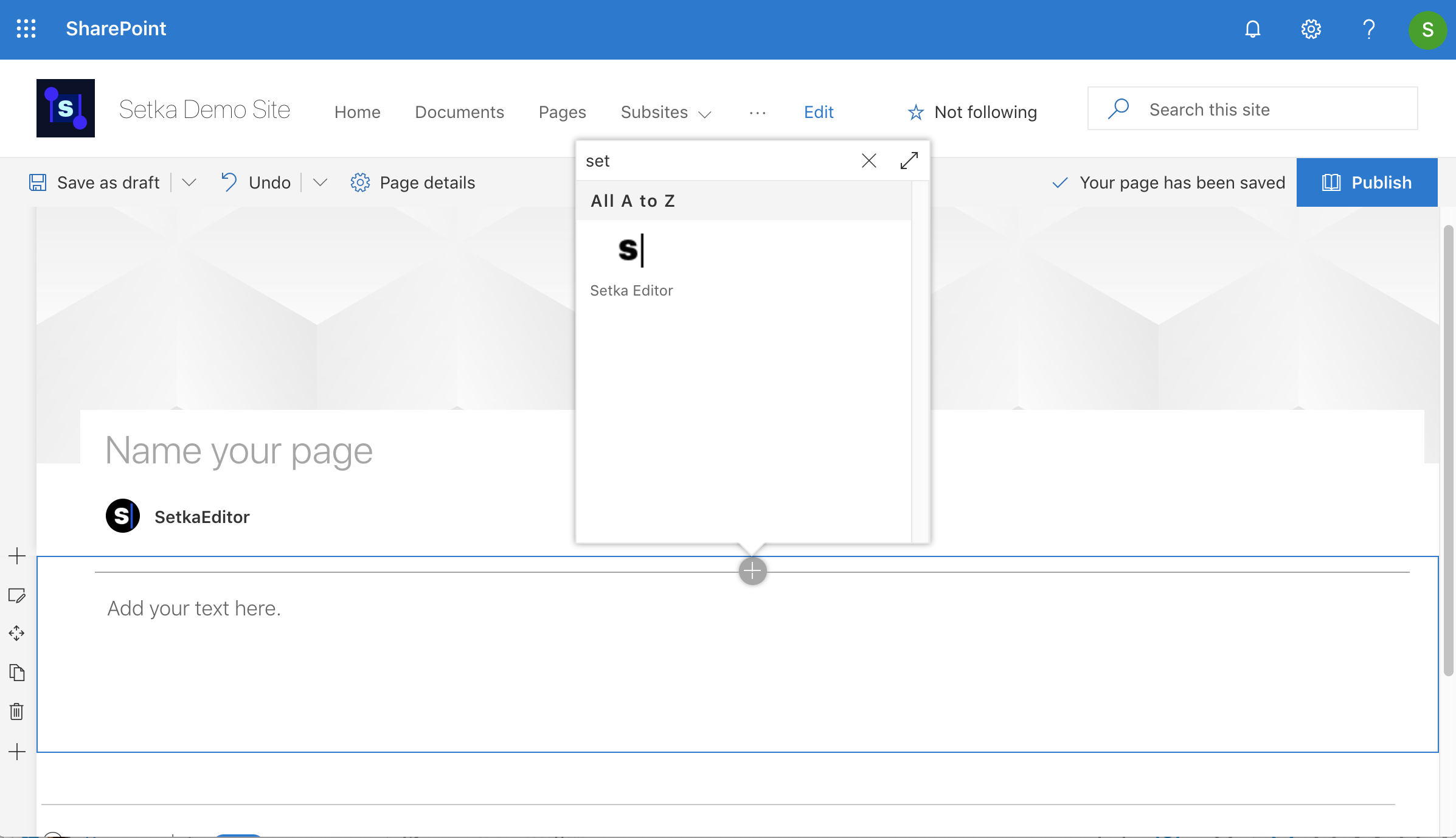Click inside the Search this site field

click(x=1252, y=109)
